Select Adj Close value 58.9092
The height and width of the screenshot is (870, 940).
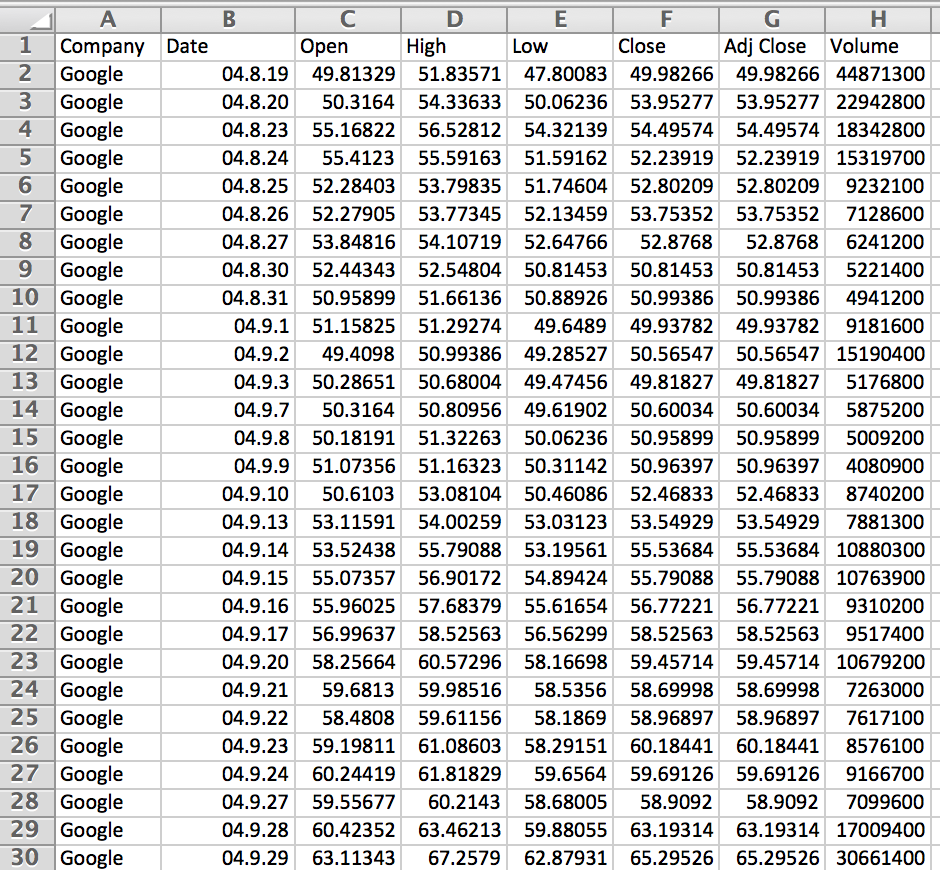pos(772,802)
